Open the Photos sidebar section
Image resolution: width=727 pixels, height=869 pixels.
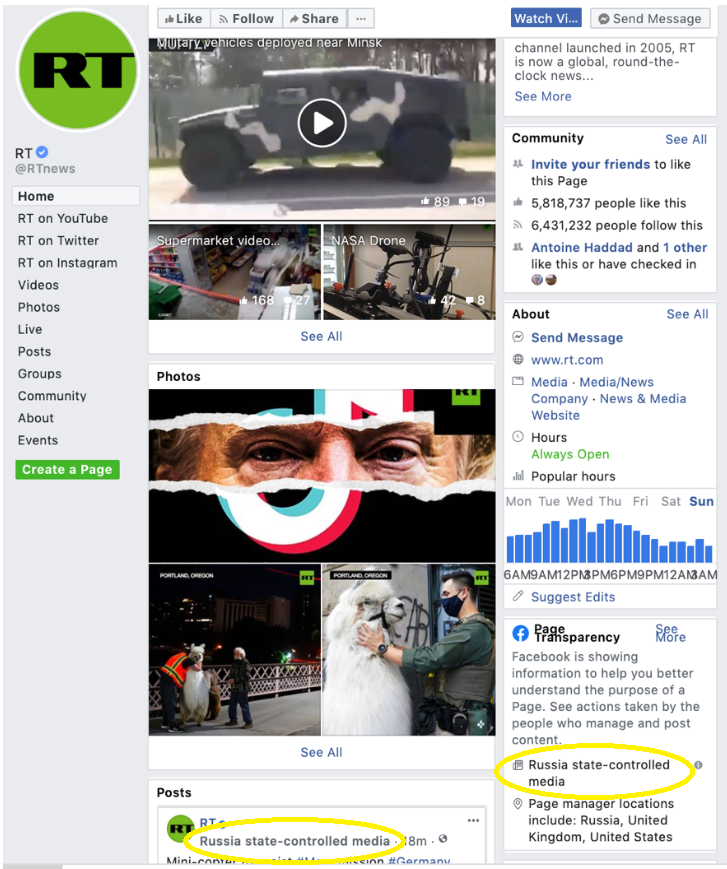tap(39, 307)
